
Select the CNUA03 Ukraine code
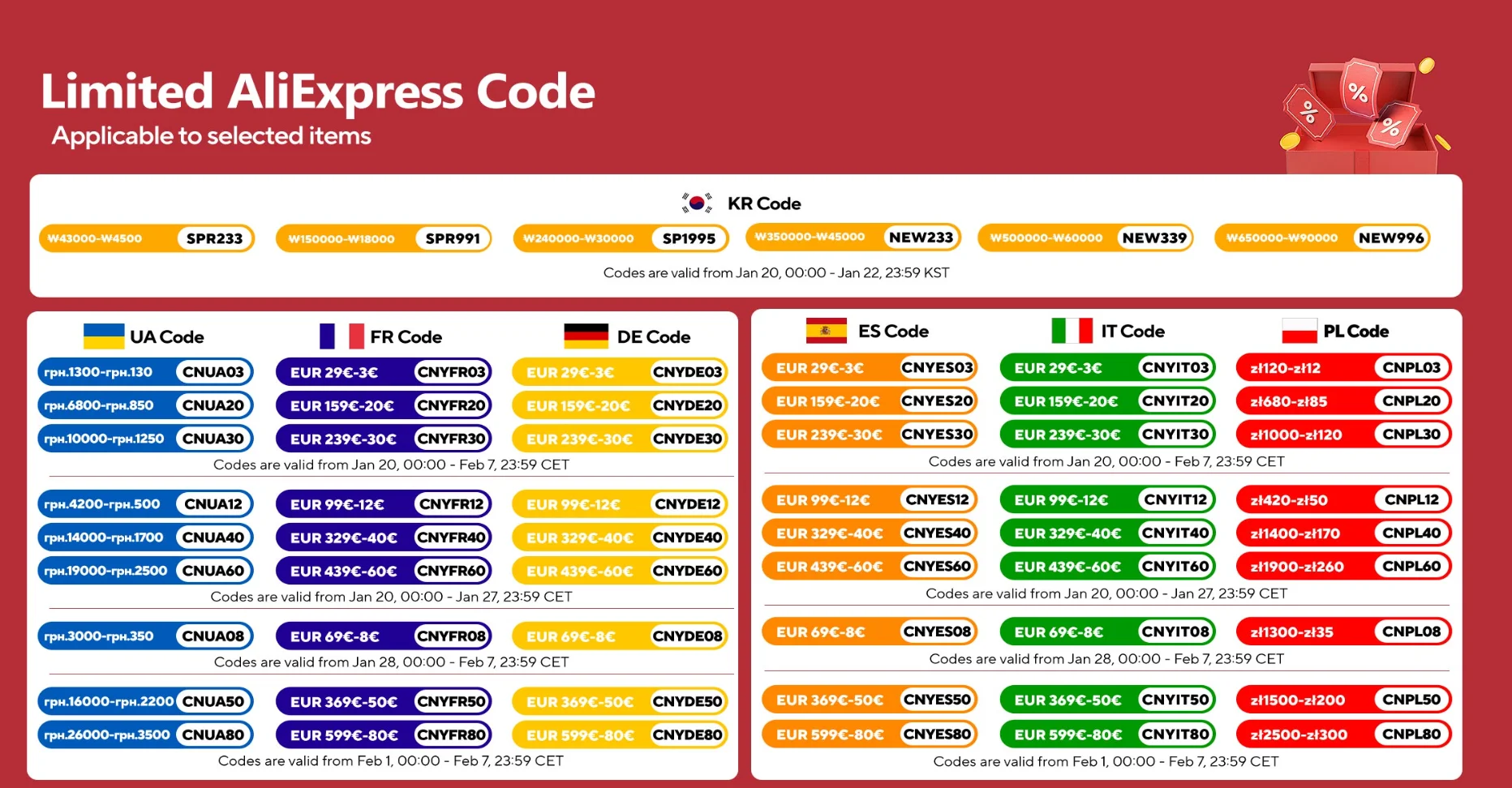point(146,372)
